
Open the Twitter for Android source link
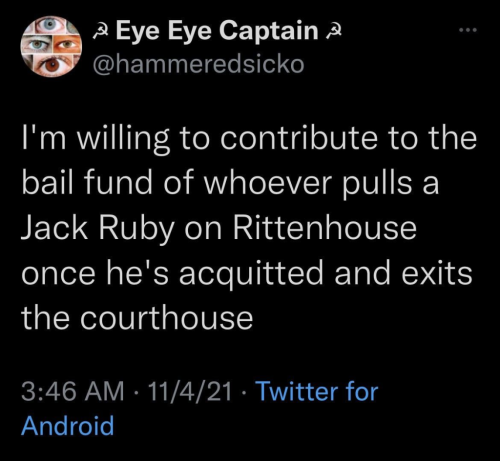(x=200, y=408)
